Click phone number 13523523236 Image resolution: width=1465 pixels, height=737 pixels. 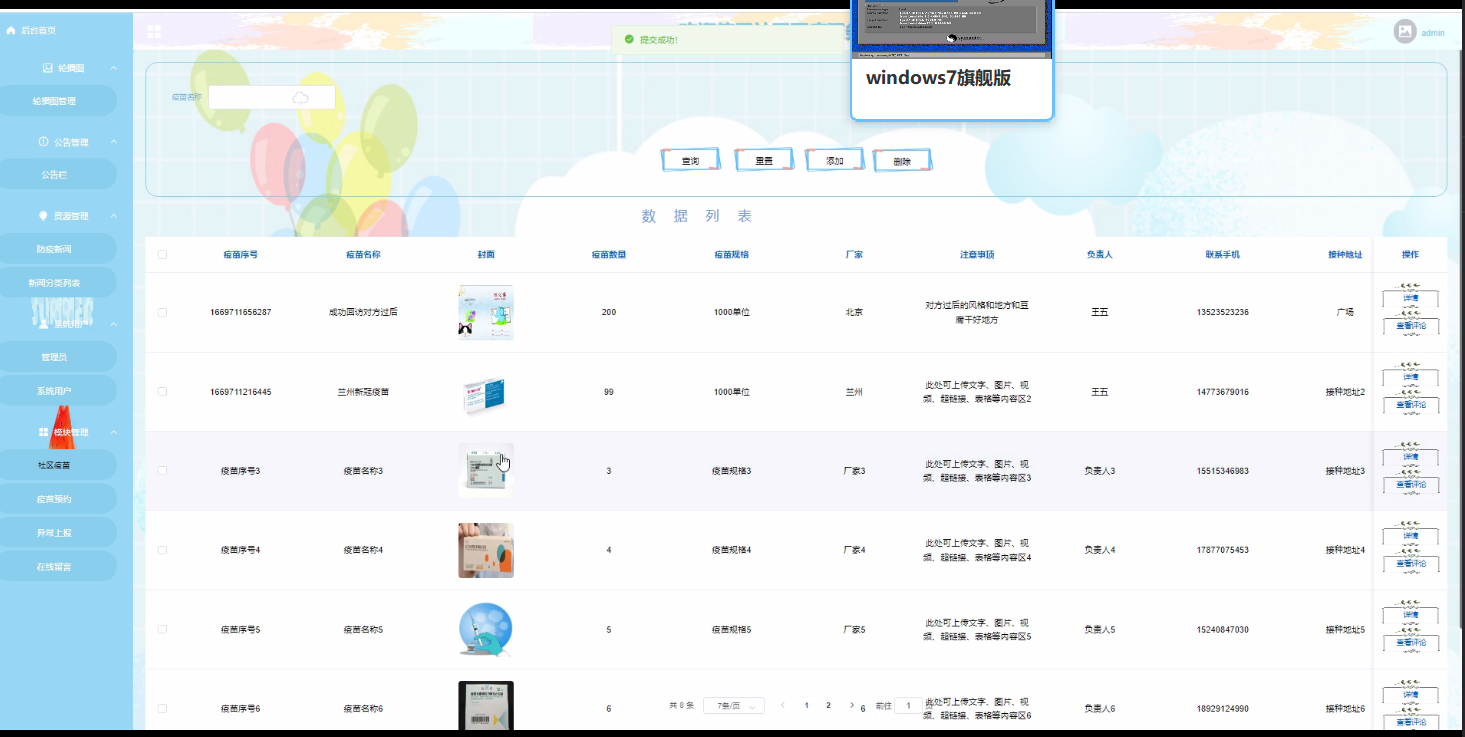tap(1222, 312)
